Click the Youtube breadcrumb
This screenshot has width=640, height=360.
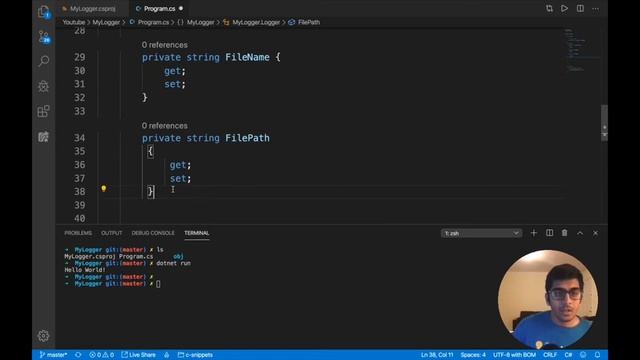point(74,22)
